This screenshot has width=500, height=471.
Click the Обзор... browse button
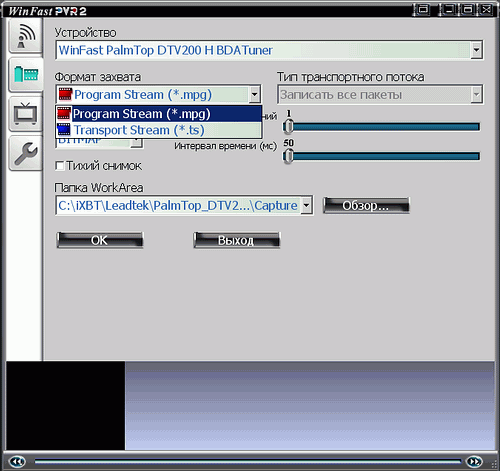366,205
